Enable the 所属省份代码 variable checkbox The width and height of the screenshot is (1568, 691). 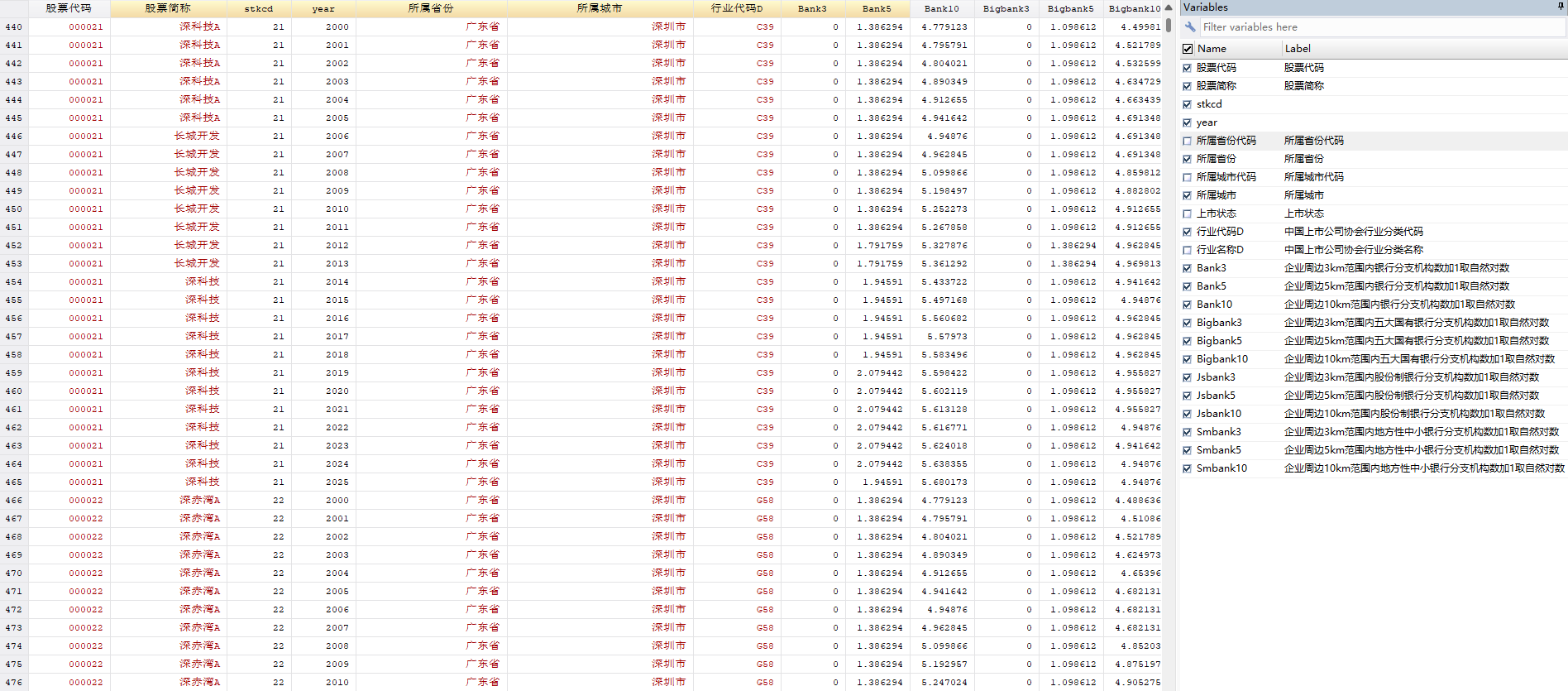1188,141
